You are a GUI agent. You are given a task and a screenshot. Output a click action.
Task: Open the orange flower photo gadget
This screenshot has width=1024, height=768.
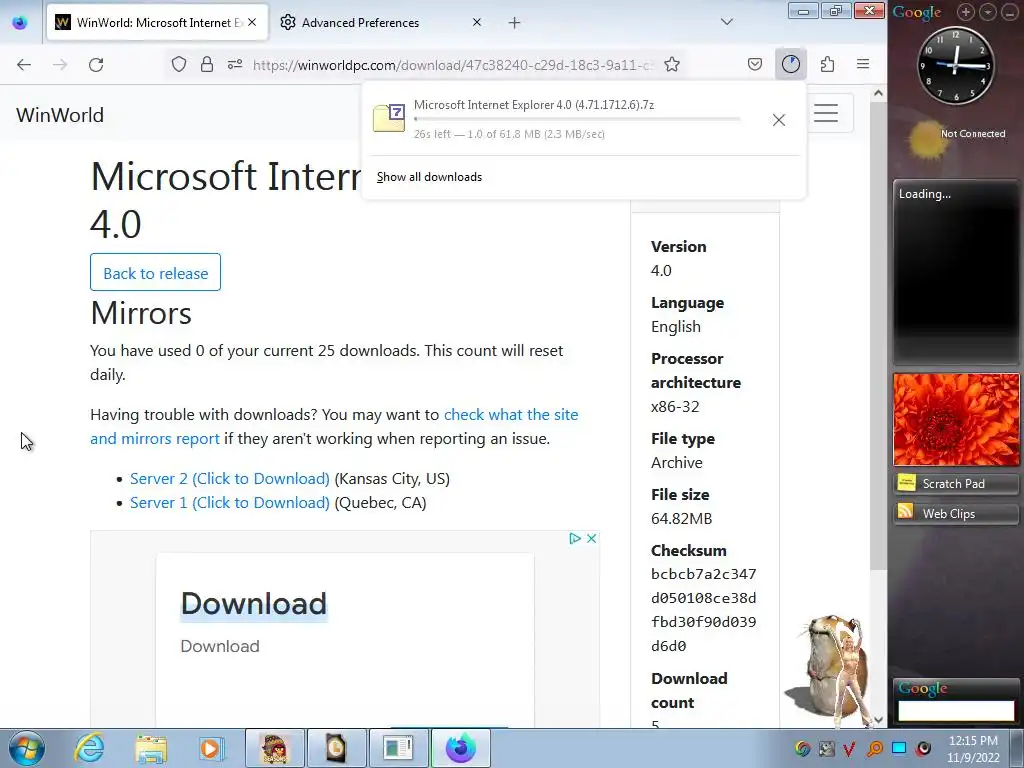point(956,419)
